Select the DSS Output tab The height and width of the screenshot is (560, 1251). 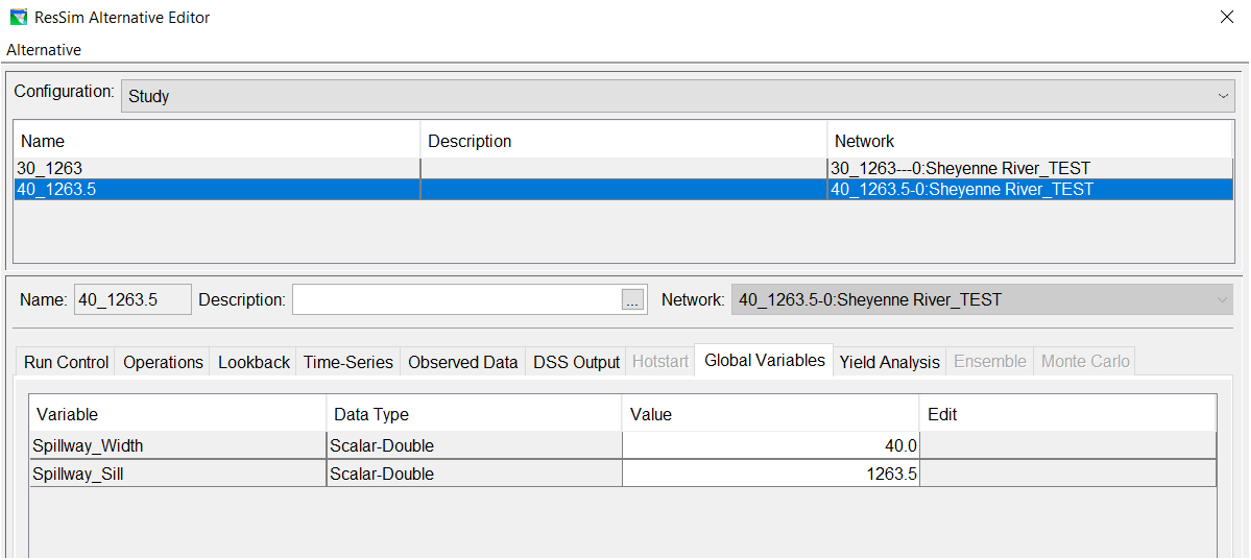576,362
